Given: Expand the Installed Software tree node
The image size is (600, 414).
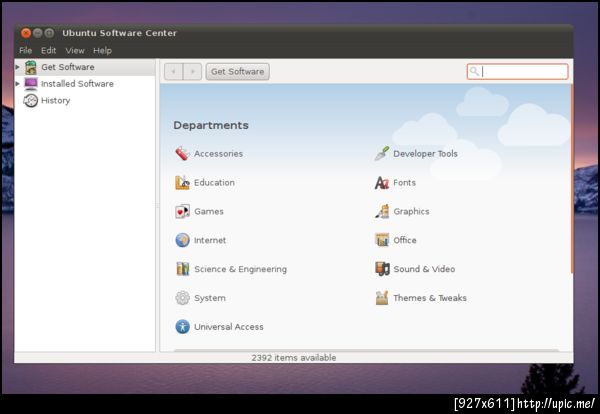Looking at the screenshot, I should (17, 83).
